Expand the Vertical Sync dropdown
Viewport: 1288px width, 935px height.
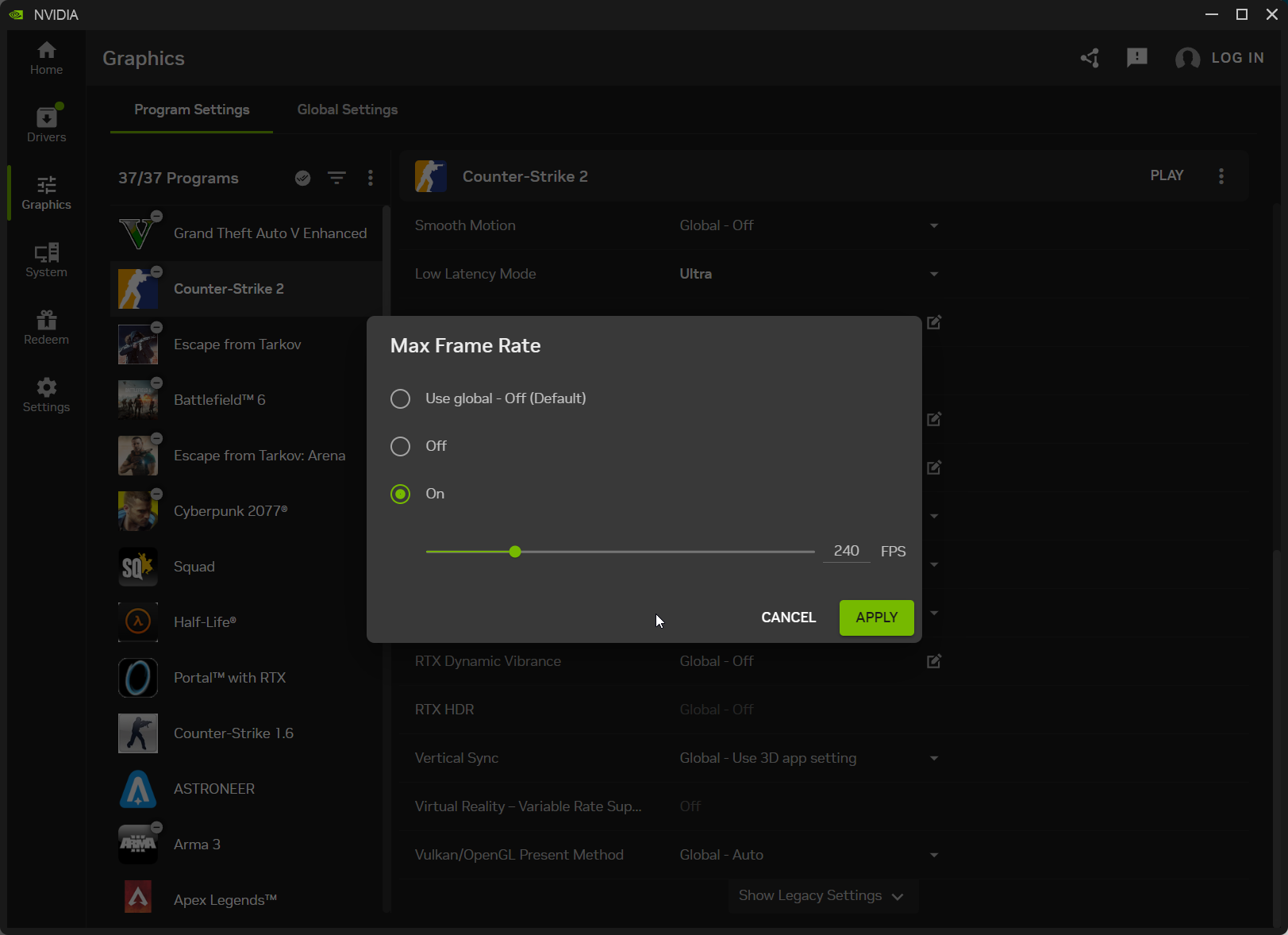click(934, 759)
